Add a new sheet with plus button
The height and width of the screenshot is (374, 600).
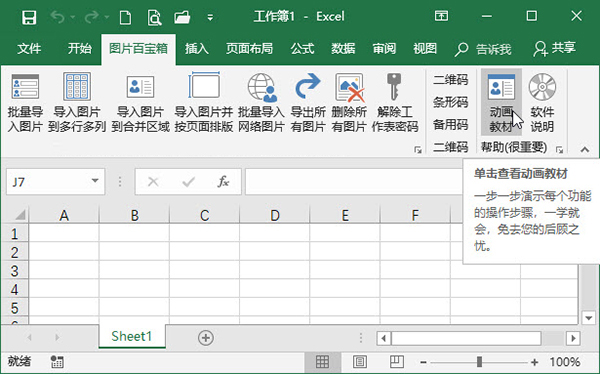206,338
